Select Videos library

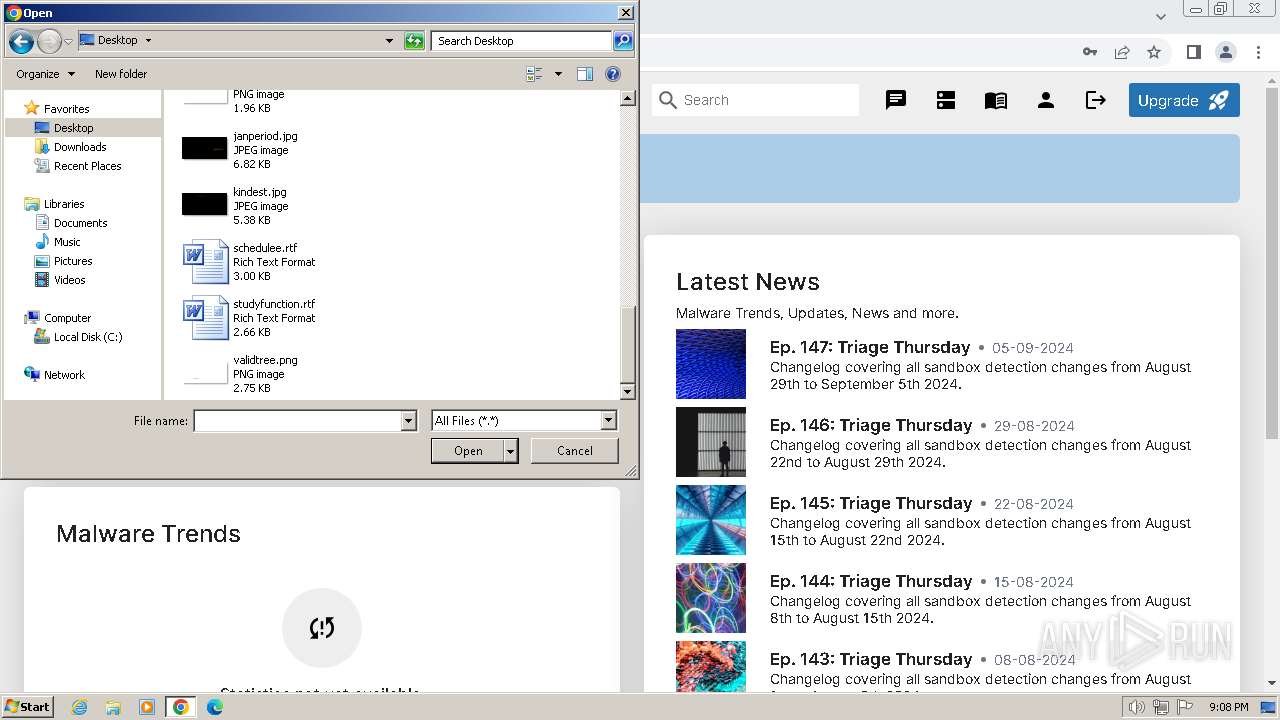pos(69,280)
